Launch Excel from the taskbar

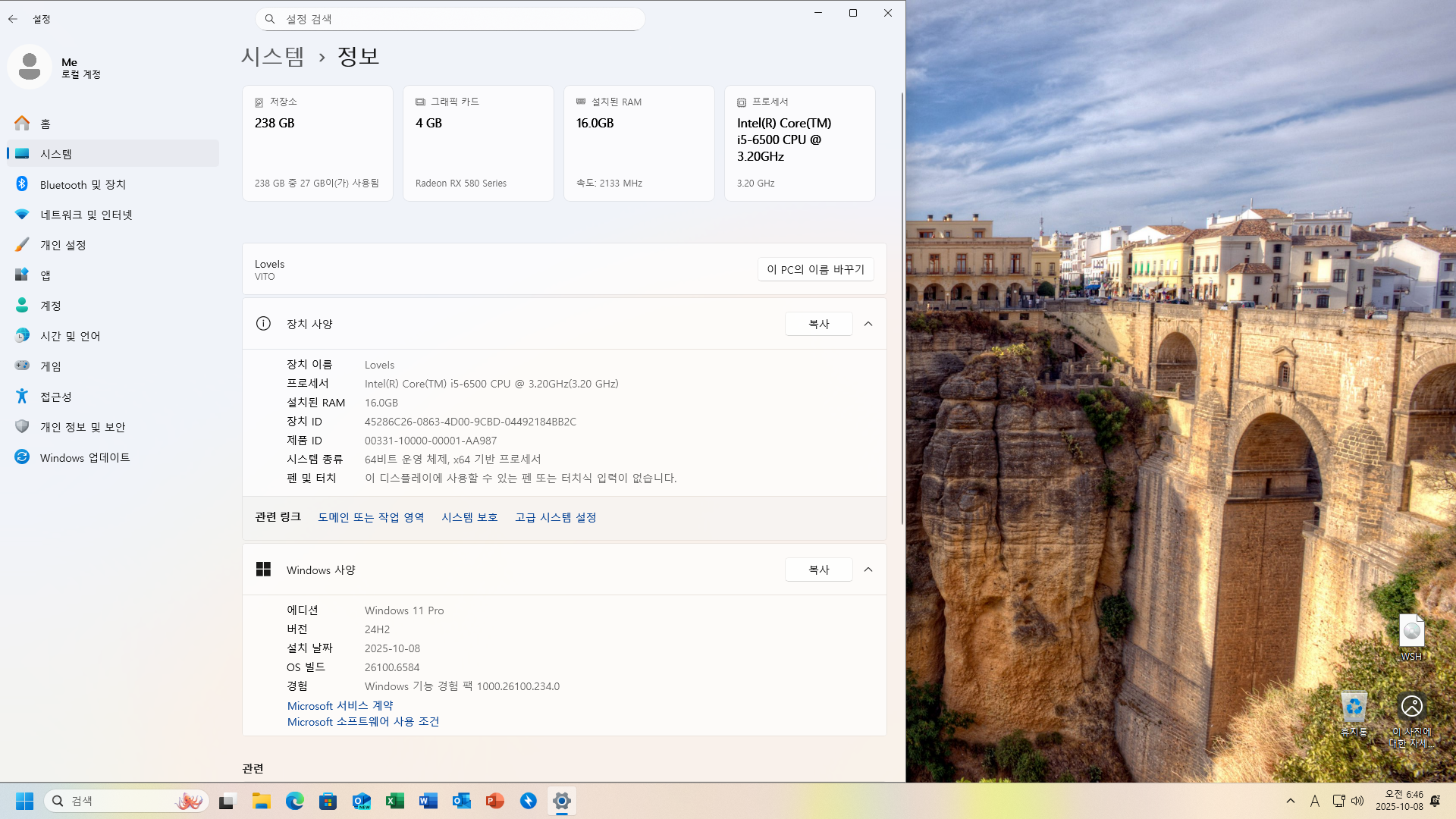point(394,801)
